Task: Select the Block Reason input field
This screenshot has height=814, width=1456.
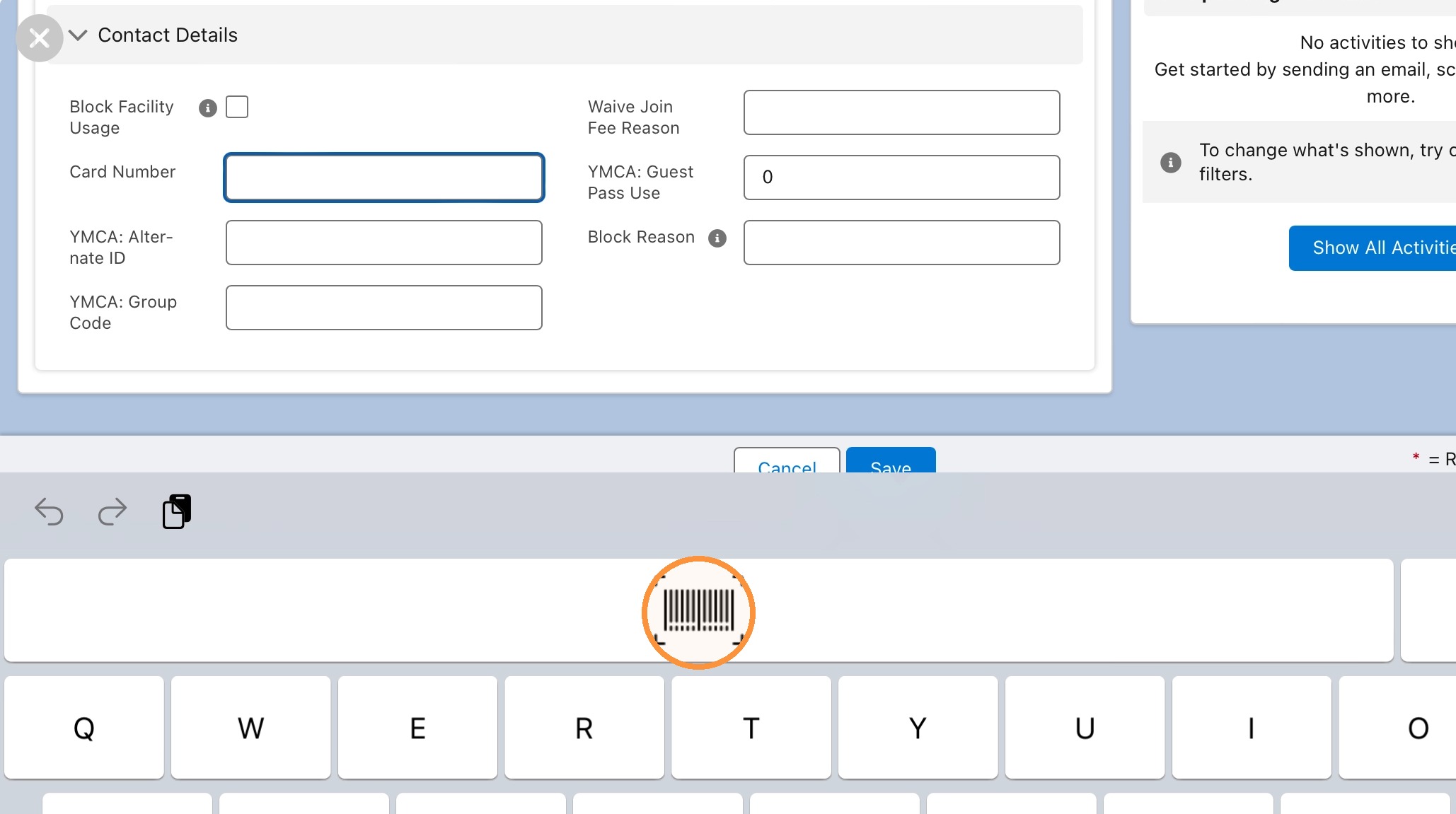Action: point(902,243)
